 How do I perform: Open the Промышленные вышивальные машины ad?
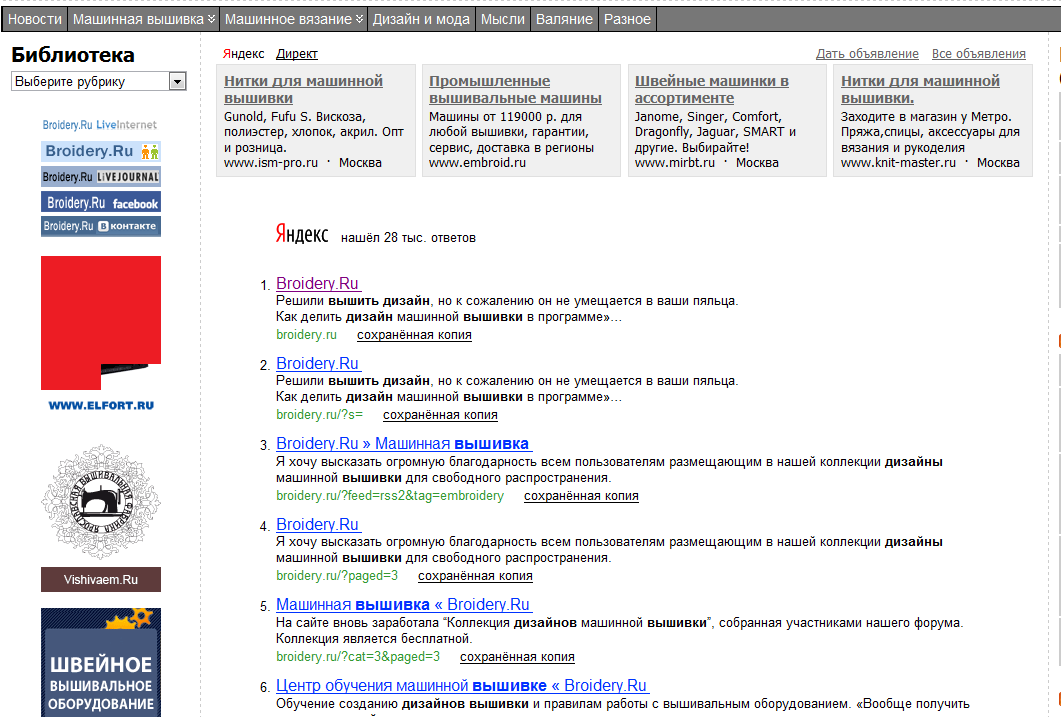click(515, 89)
